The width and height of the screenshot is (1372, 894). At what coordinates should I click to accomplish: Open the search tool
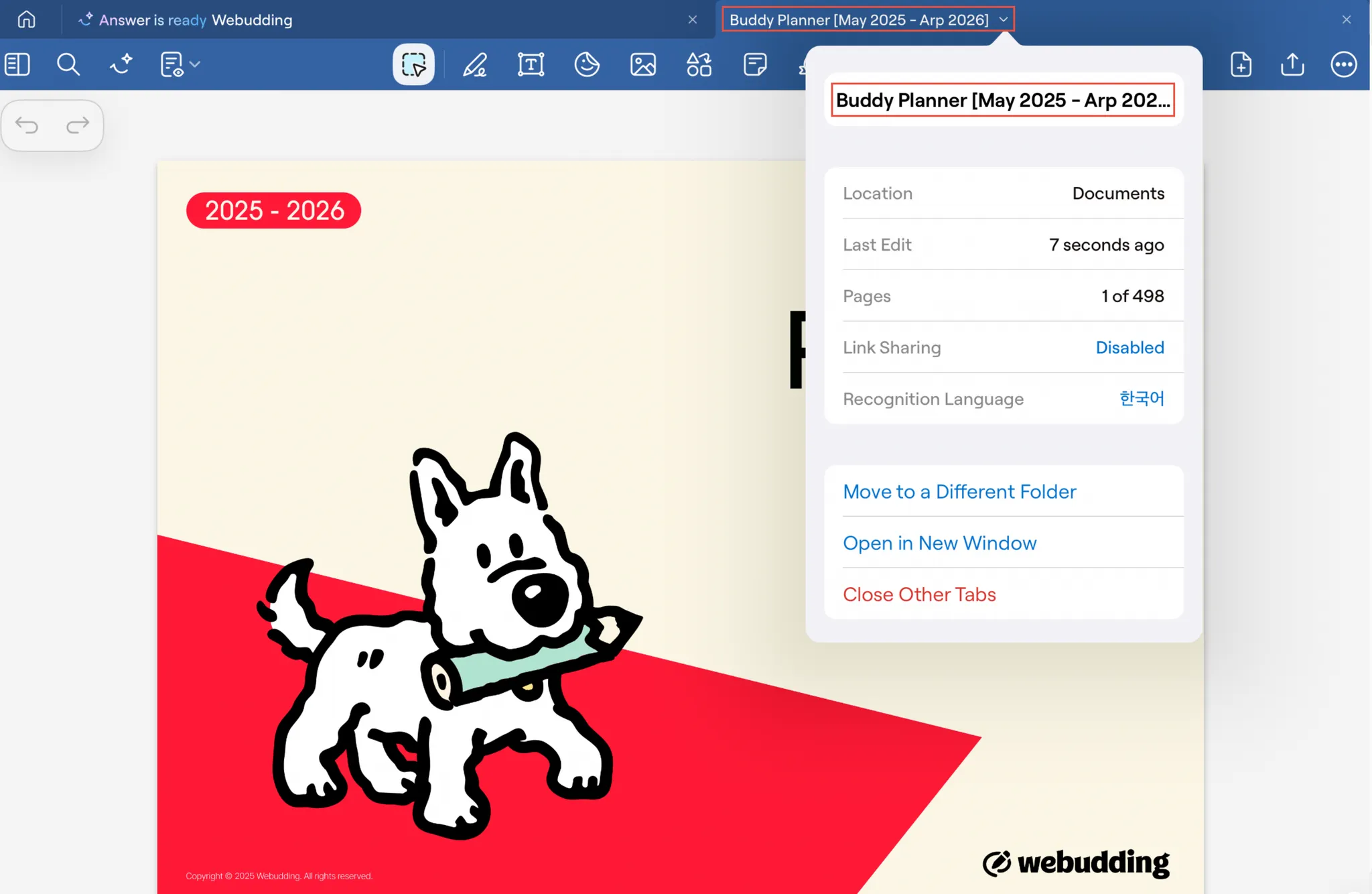coord(68,65)
